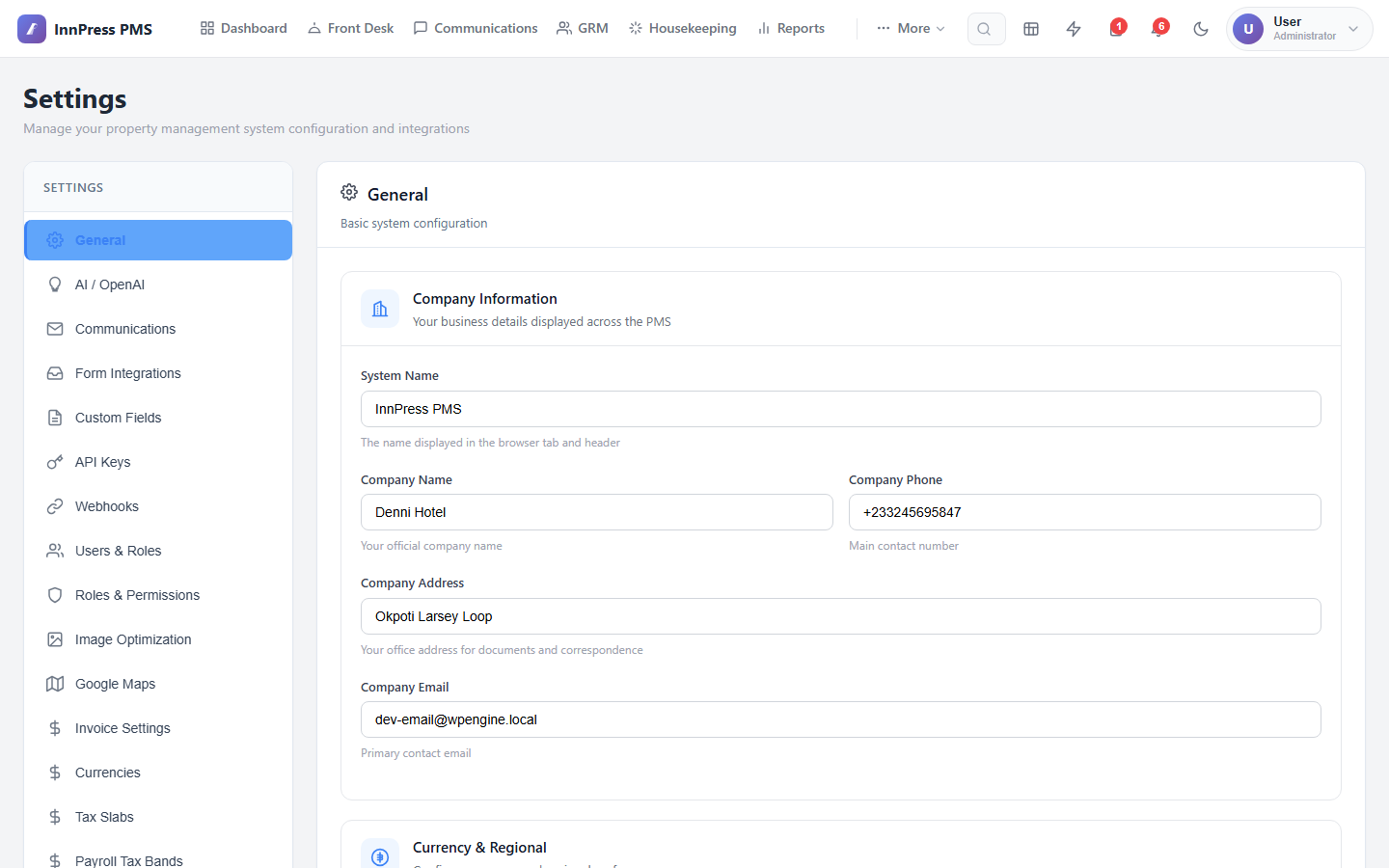Click the inbox icon for Form Integrations
Image resolution: width=1389 pixels, height=868 pixels.
coord(55,373)
